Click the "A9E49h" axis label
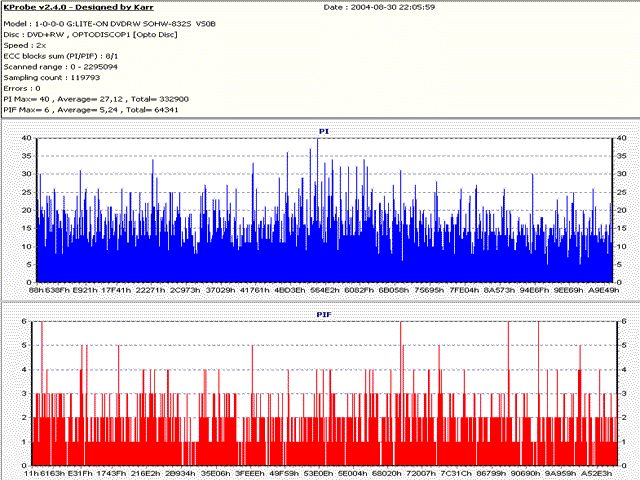The height and width of the screenshot is (480, 640). 604,290
